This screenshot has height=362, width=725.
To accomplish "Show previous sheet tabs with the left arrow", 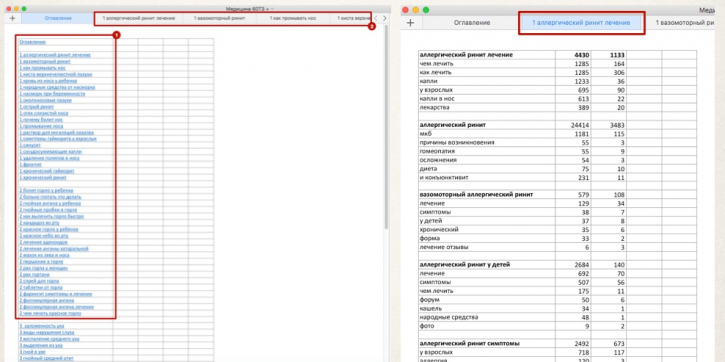I will (375, 18).
